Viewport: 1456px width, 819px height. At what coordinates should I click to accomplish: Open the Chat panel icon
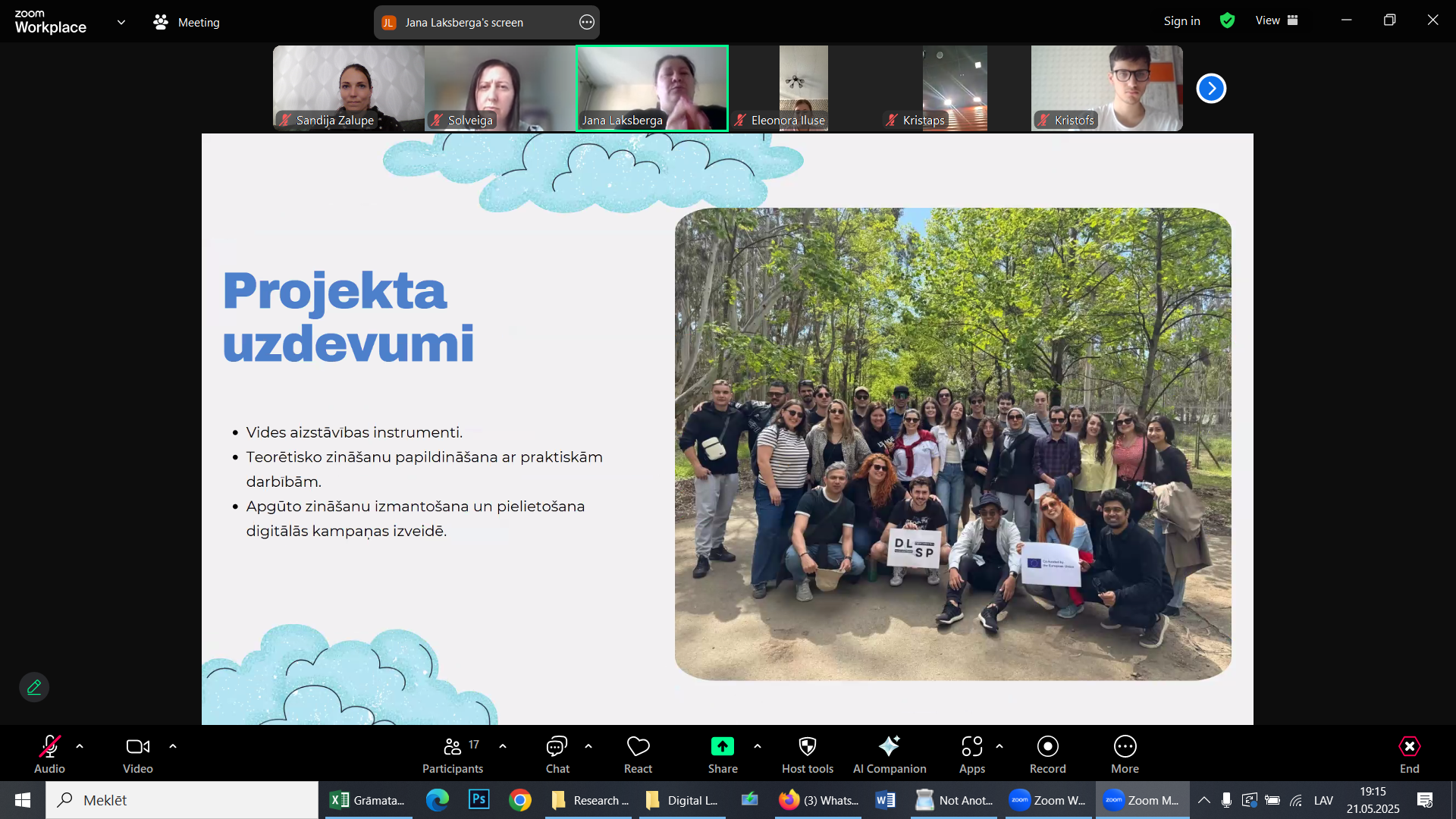pos(557,747)
